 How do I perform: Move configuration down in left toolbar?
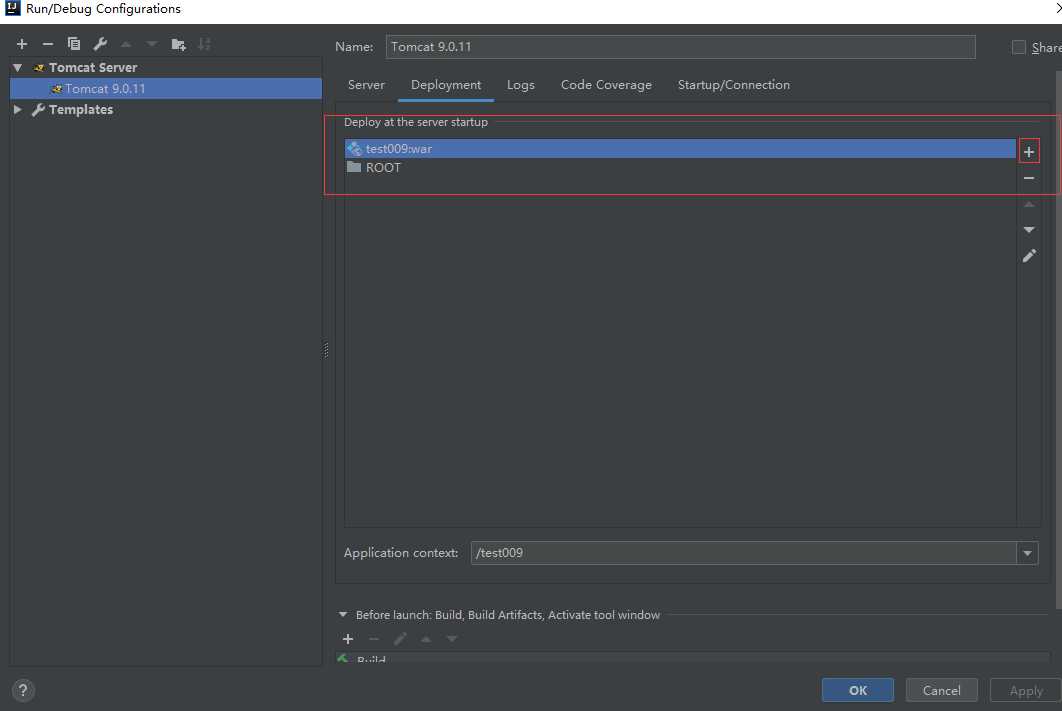(152, 44)
